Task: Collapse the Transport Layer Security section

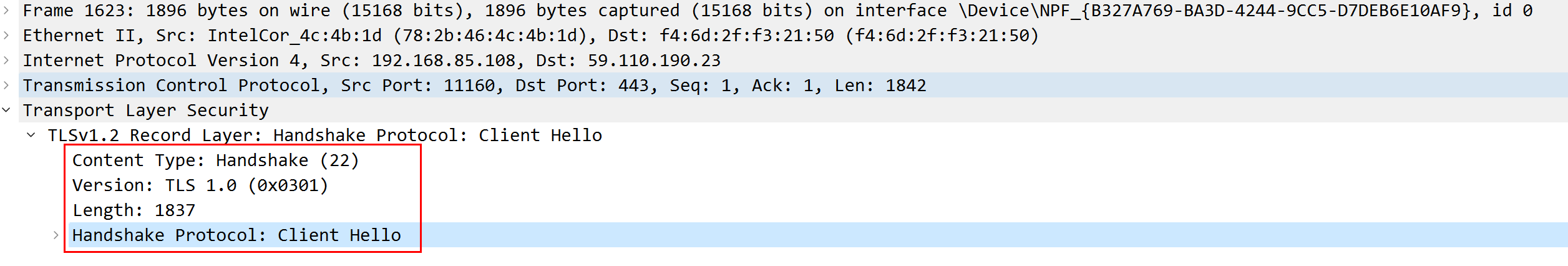Action: point(6,111)
